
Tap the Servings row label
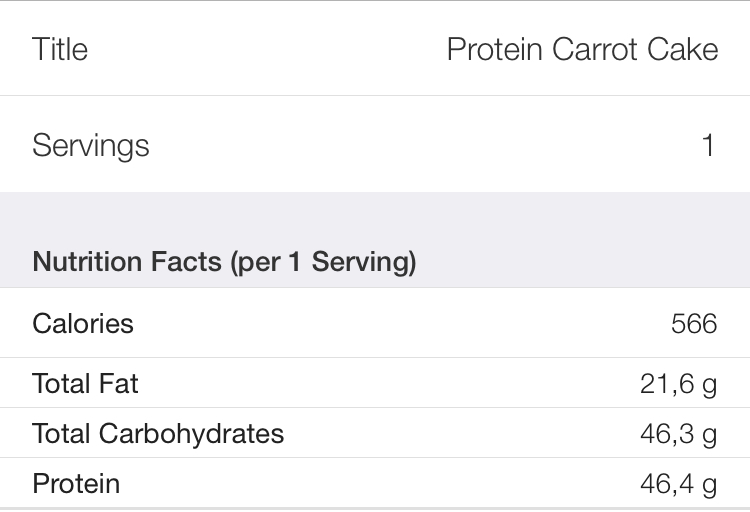(x=91, y=145)
